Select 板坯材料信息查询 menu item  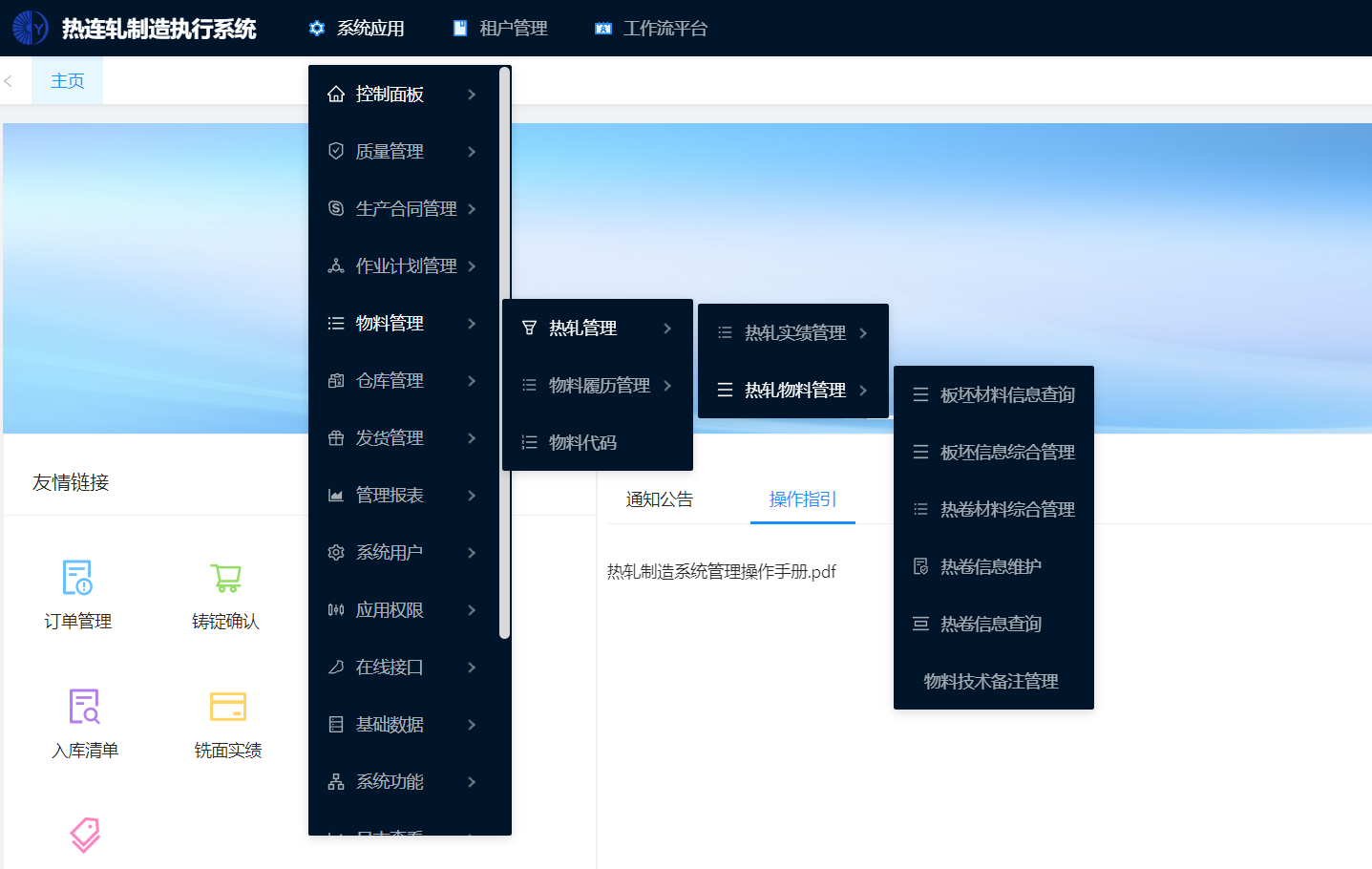pyautogui.click(x=1006, y=395)
